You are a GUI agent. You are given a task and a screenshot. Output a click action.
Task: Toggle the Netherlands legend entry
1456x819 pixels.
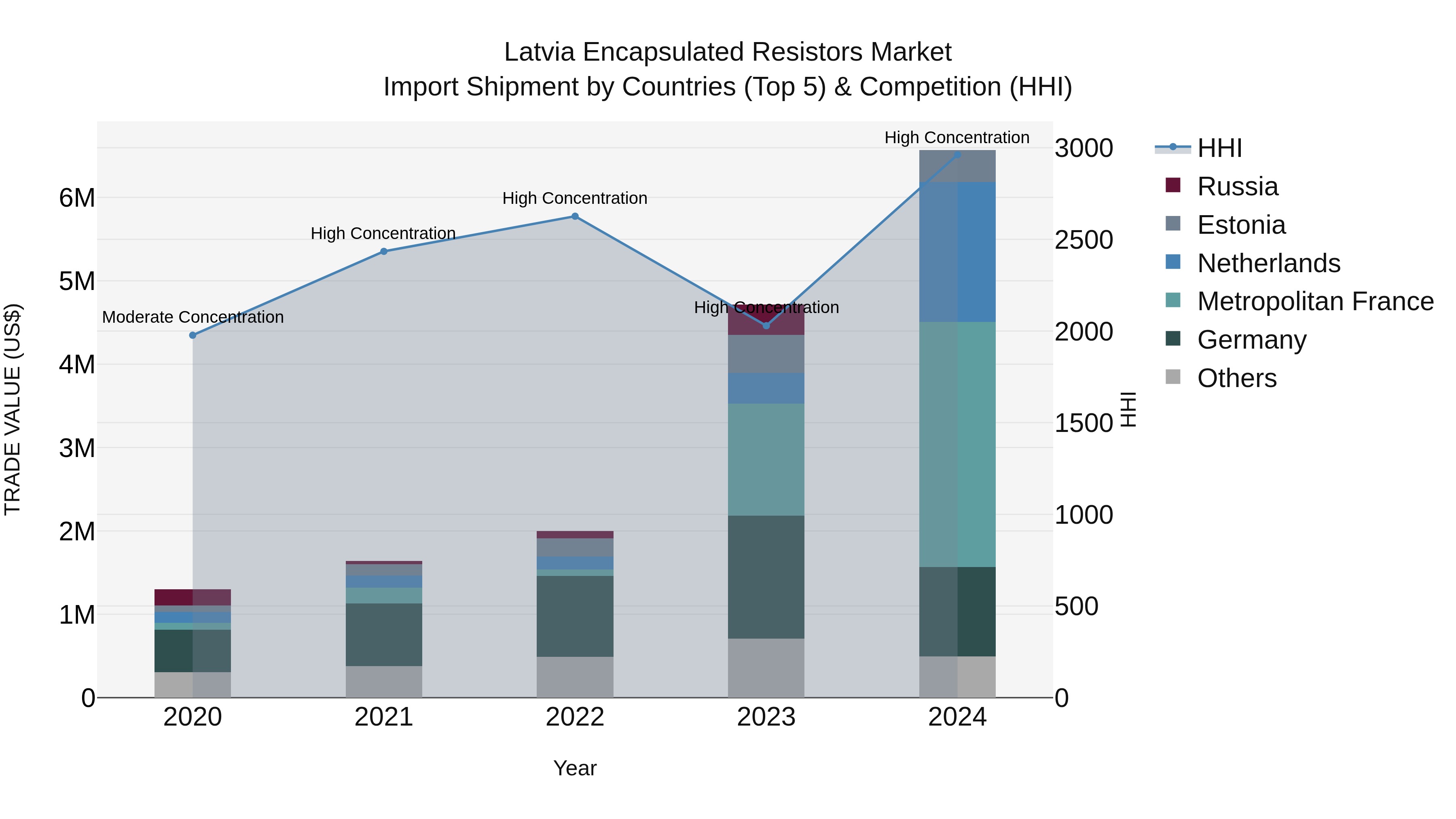coord(1253,263)
